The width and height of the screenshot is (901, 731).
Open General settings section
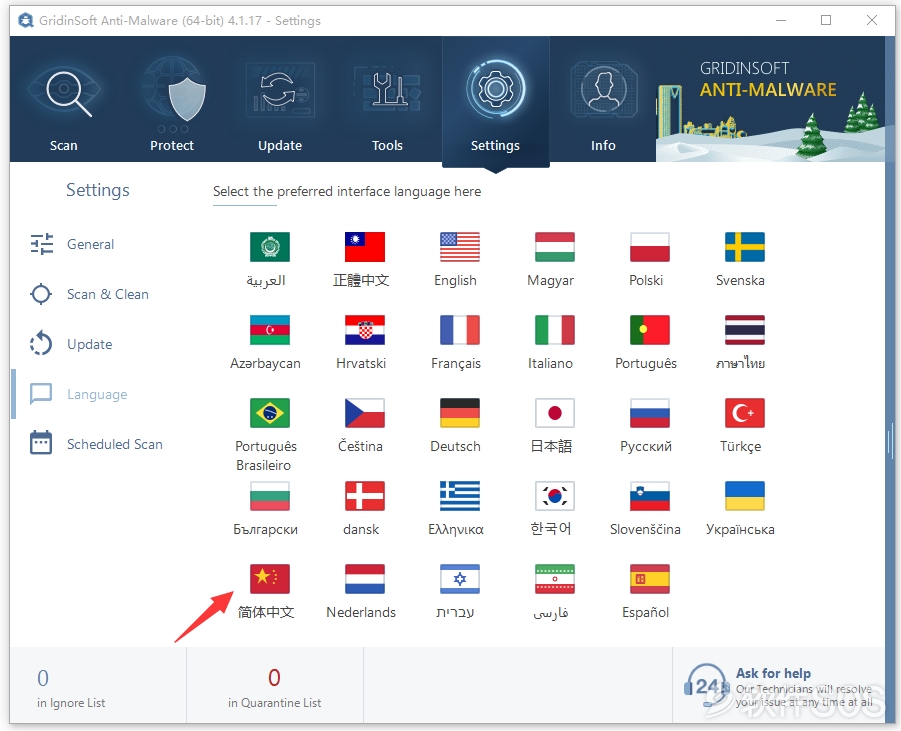tap(90, 244)
